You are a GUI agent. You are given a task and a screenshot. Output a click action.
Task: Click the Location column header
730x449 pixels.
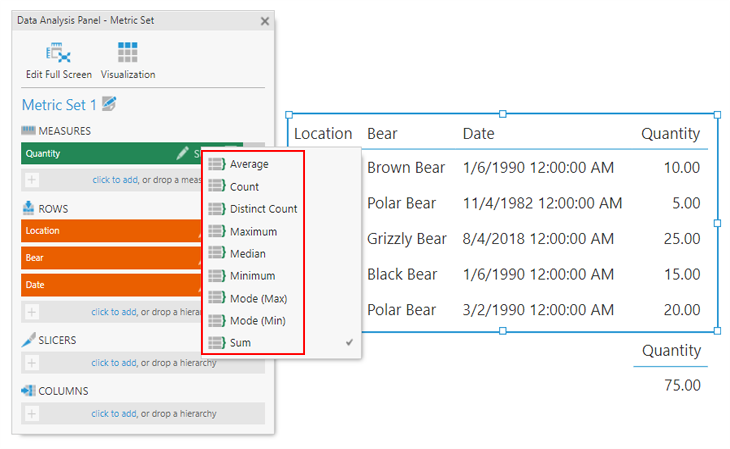pos(323,134)
